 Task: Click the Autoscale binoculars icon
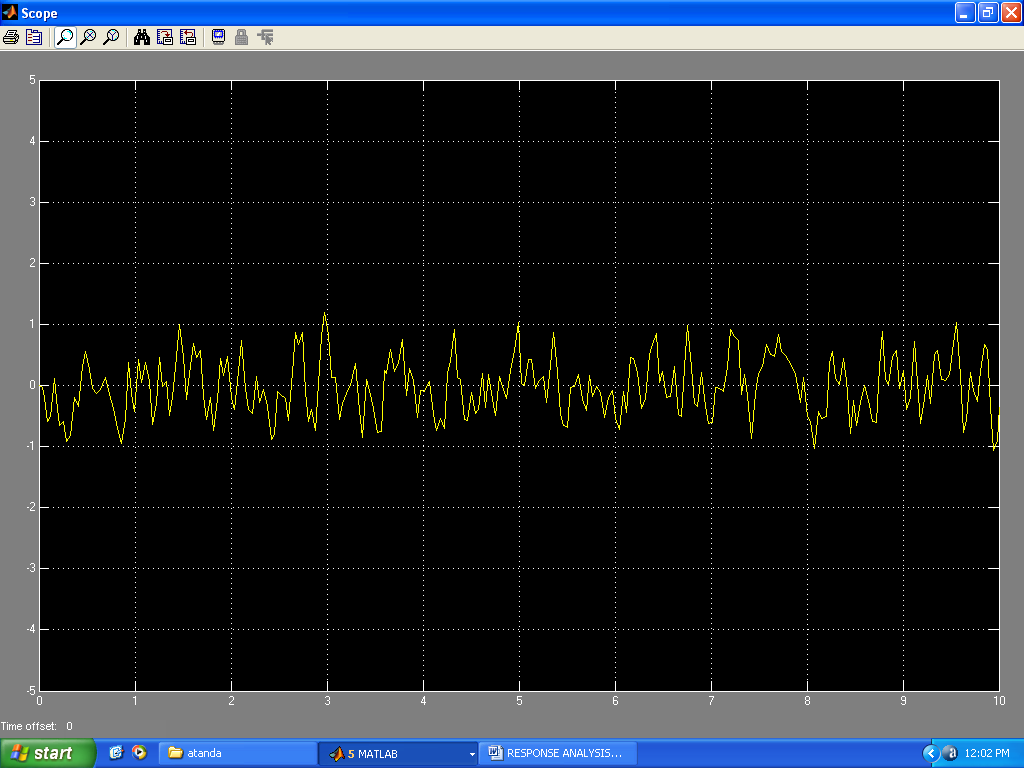coord(142,37)
